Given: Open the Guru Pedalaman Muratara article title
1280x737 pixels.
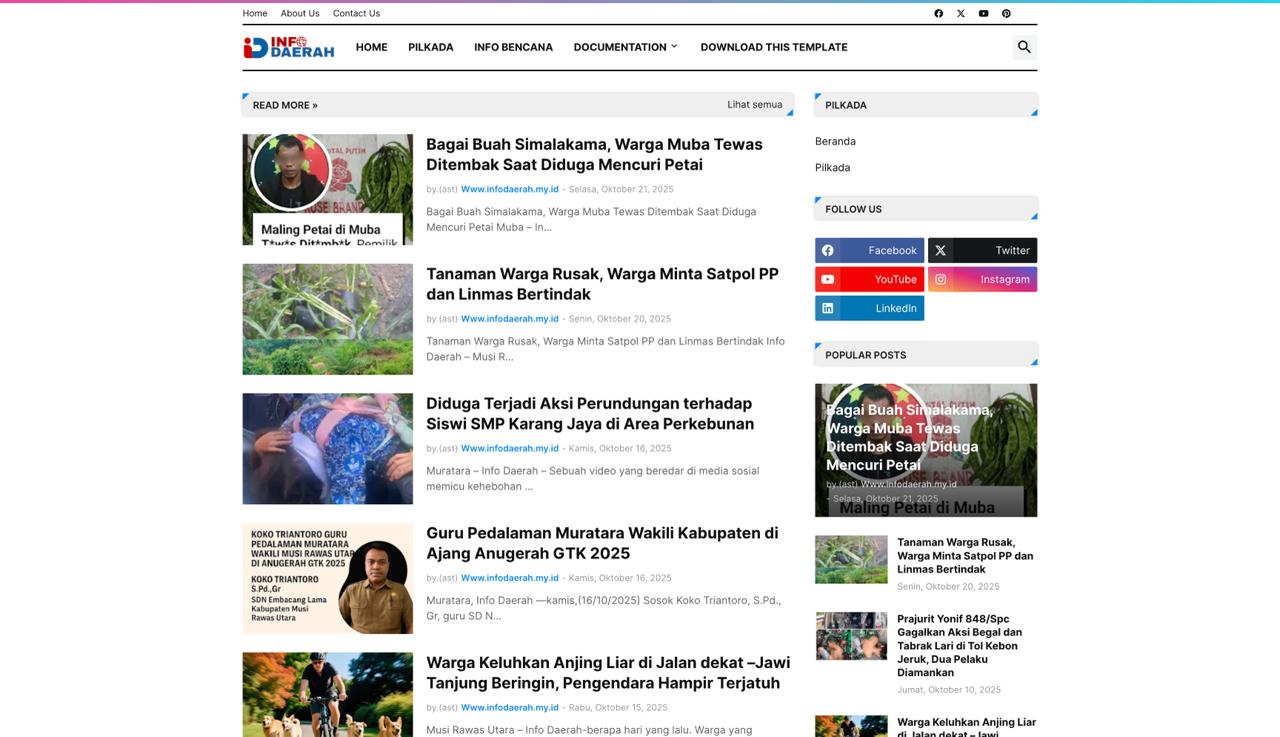Looking at the screenshot, I should click(602, 543).
